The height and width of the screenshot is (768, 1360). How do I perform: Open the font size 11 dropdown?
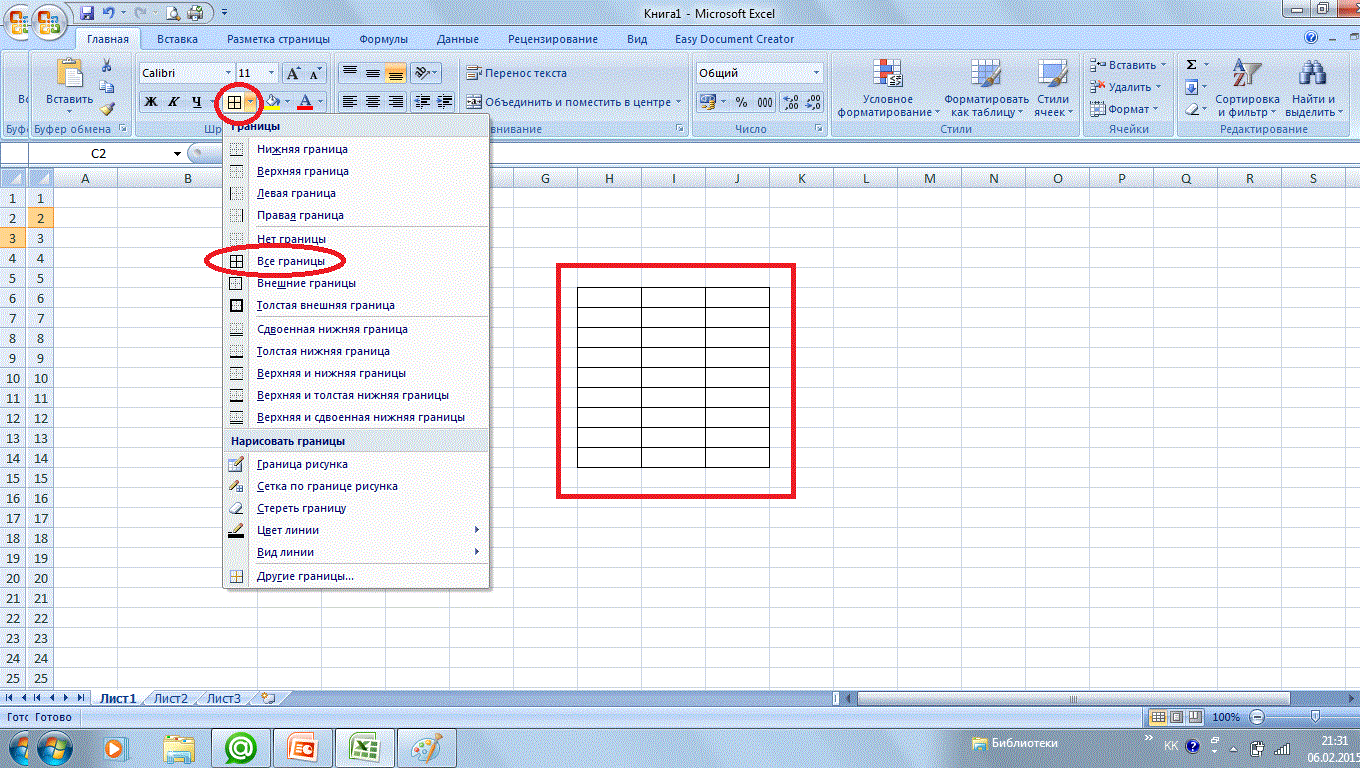click(x=272, y=73)
